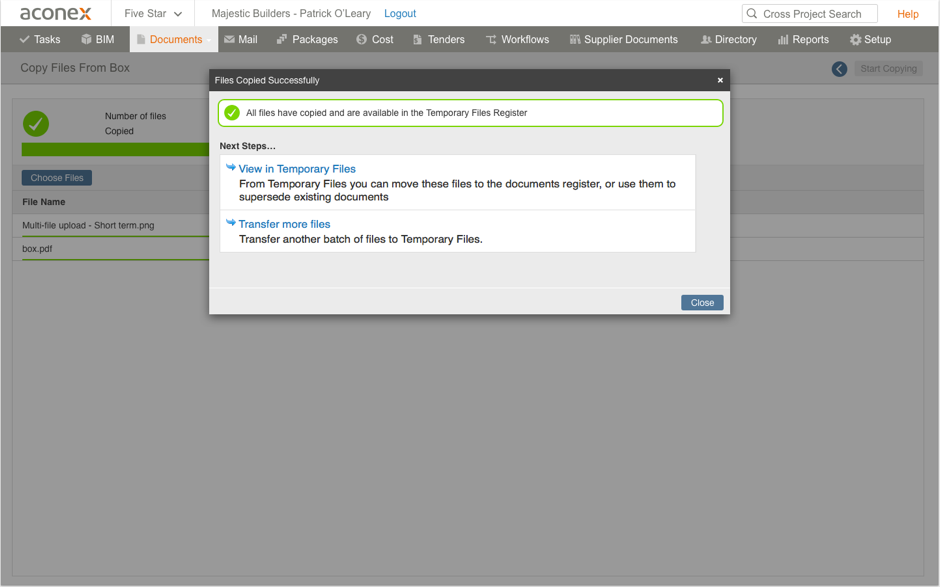Open the Packages menu
Image resolution: width=940 pixels, height=587 pixels.
[308, 40]
